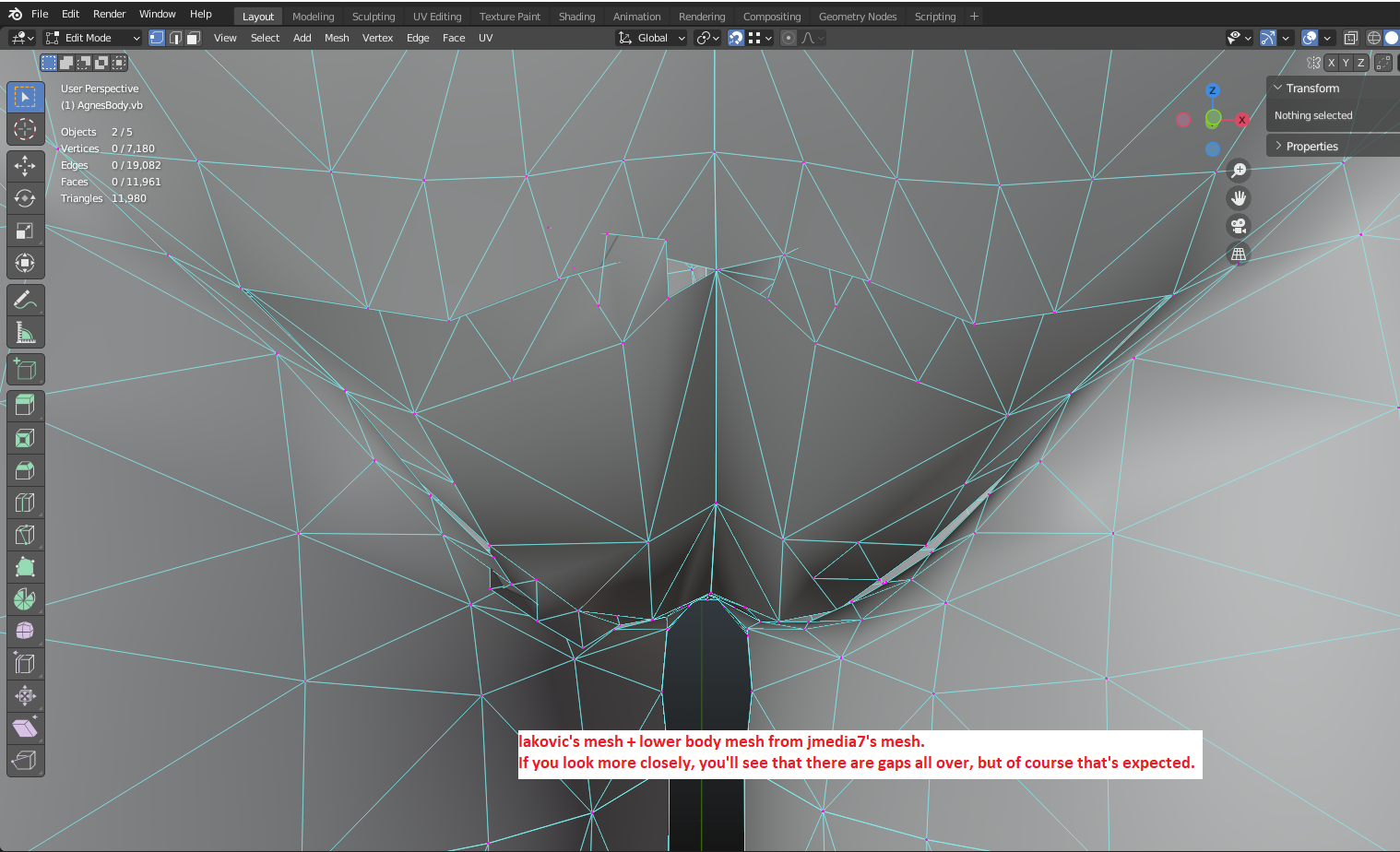Select the Move tool

click(x=25, y=166)
